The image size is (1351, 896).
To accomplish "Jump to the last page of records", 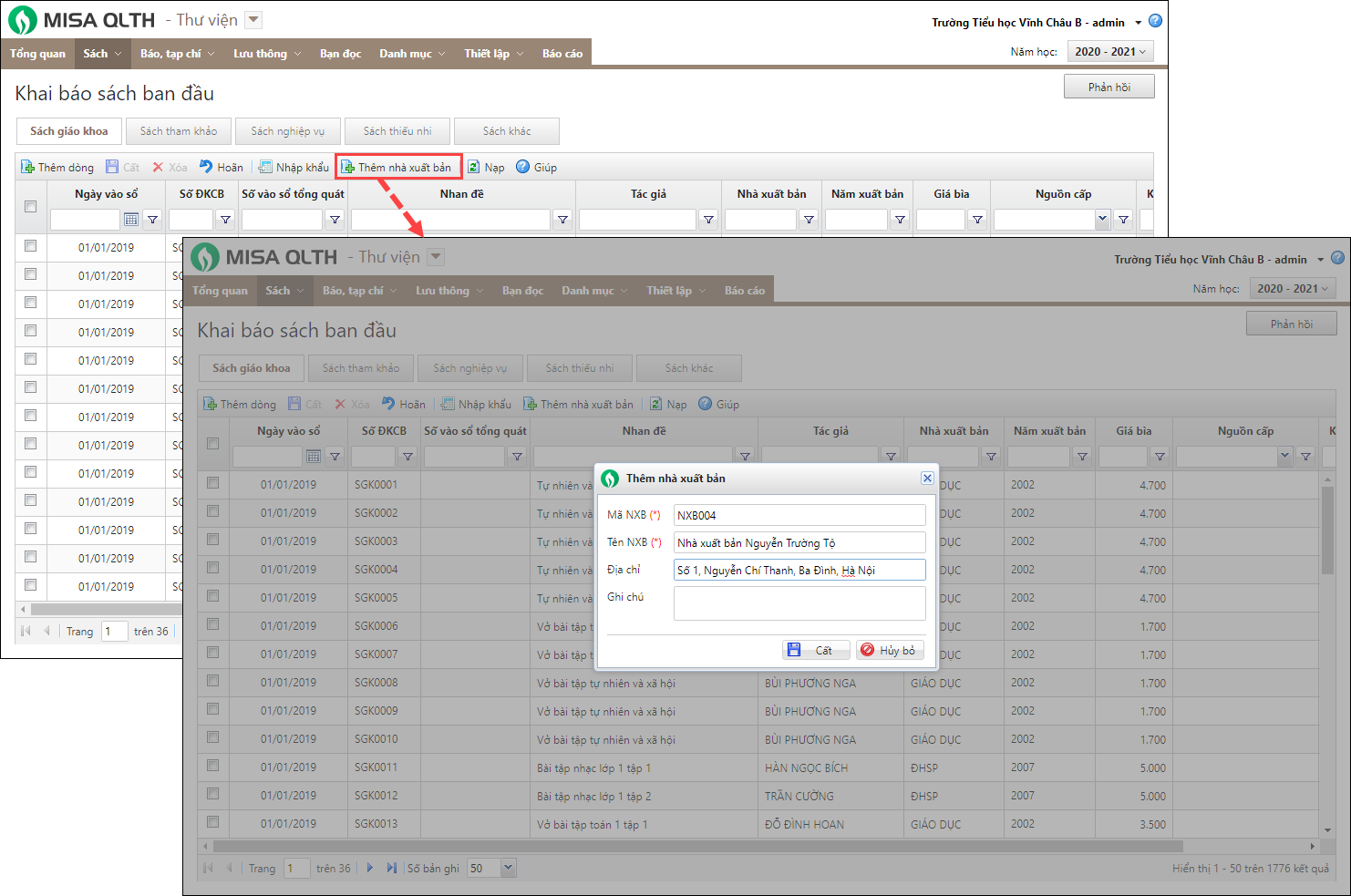I will coord(391,868).
